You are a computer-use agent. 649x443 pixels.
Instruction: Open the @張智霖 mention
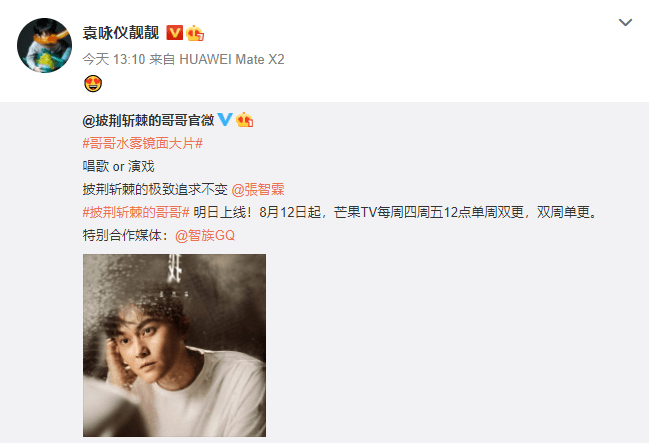[258, 190]
